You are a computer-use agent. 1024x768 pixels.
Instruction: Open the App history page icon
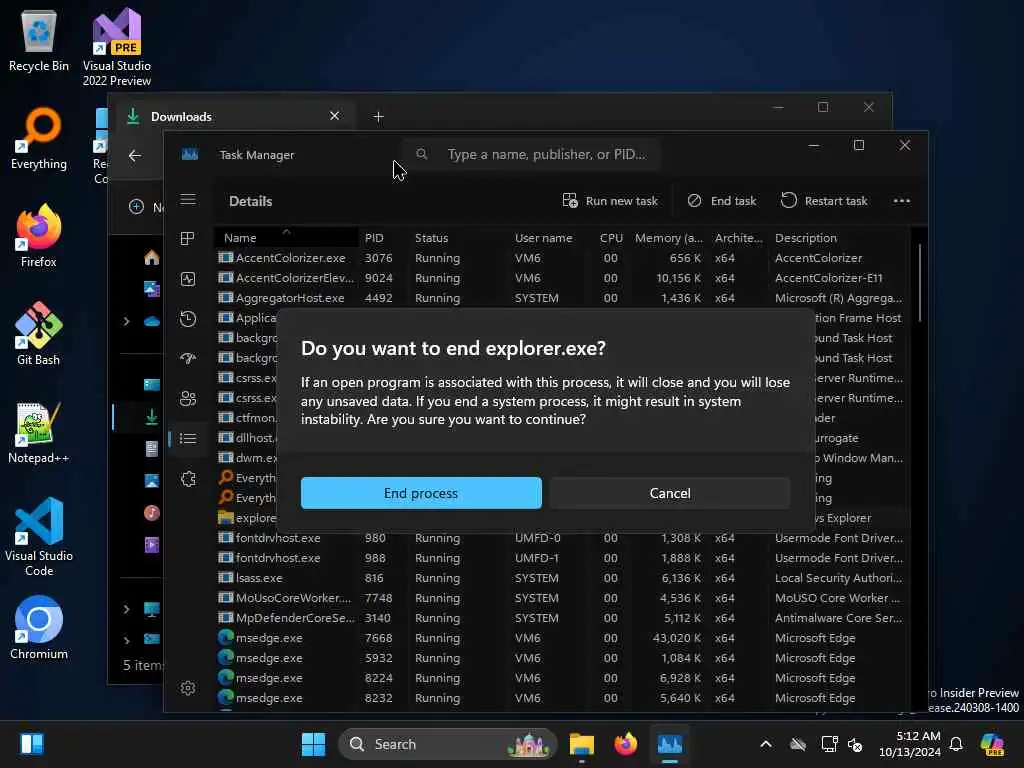click(x=188, y=319)
